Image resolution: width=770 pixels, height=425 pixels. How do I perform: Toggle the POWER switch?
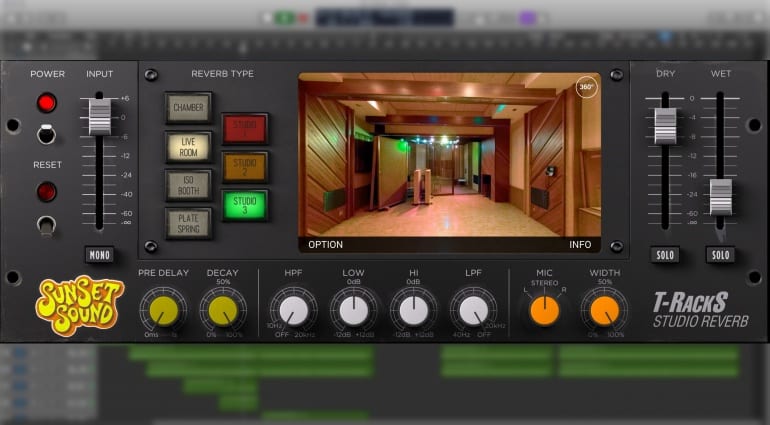point(47,134)
